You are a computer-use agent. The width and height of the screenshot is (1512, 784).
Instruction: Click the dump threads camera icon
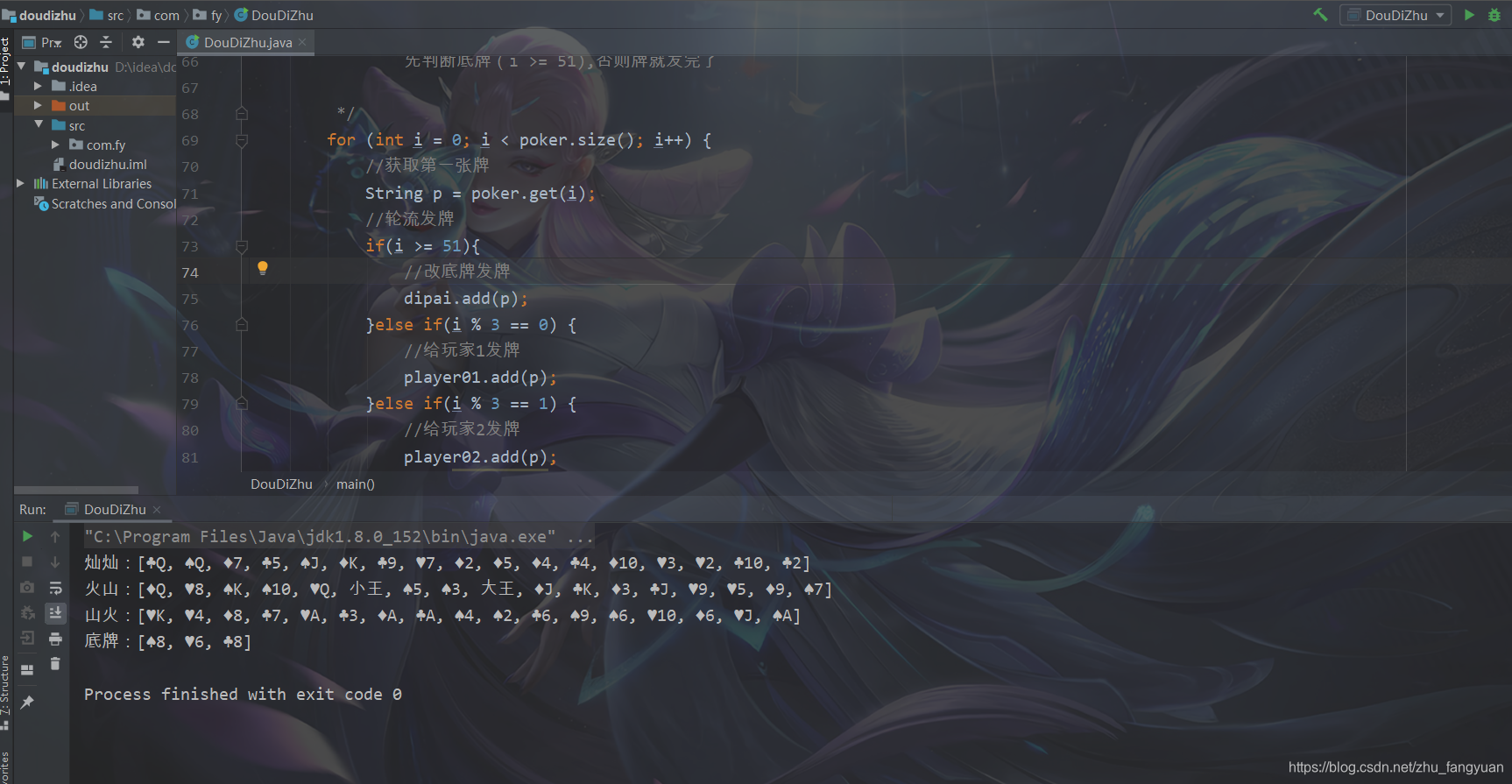(27, 587)
